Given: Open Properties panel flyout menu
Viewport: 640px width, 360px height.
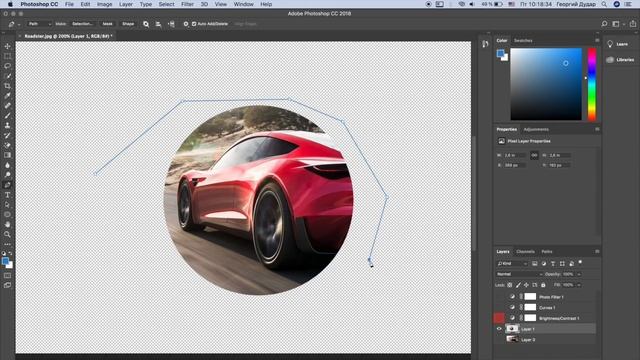Looking at the screenshot, I should pyautogui.click(x=597, y=129).
